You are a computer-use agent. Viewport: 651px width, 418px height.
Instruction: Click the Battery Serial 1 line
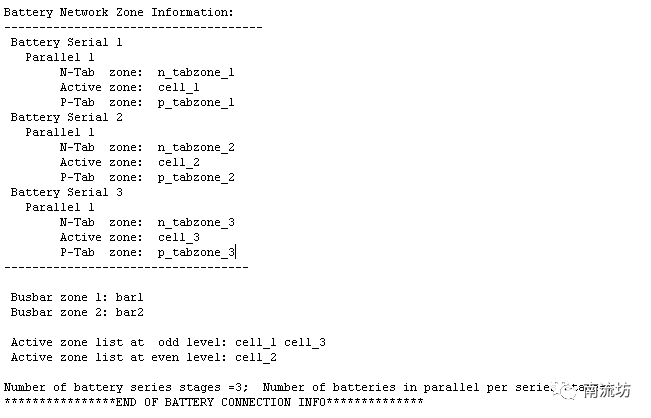pos(66,42)
